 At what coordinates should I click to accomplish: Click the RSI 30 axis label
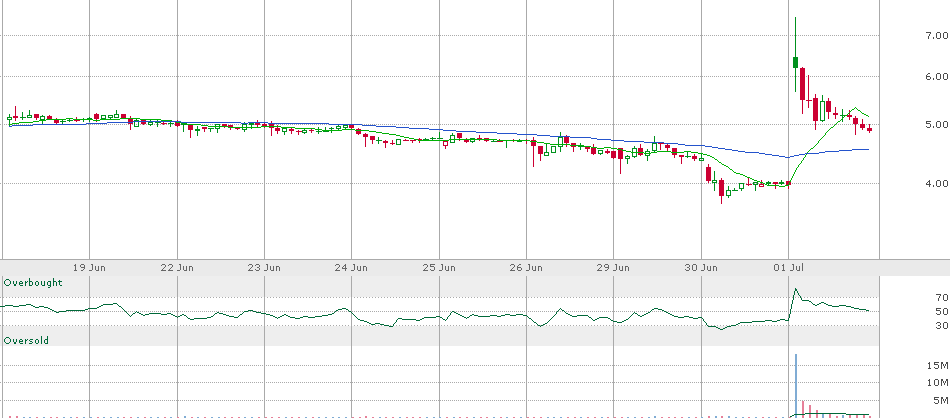(941, 326)
